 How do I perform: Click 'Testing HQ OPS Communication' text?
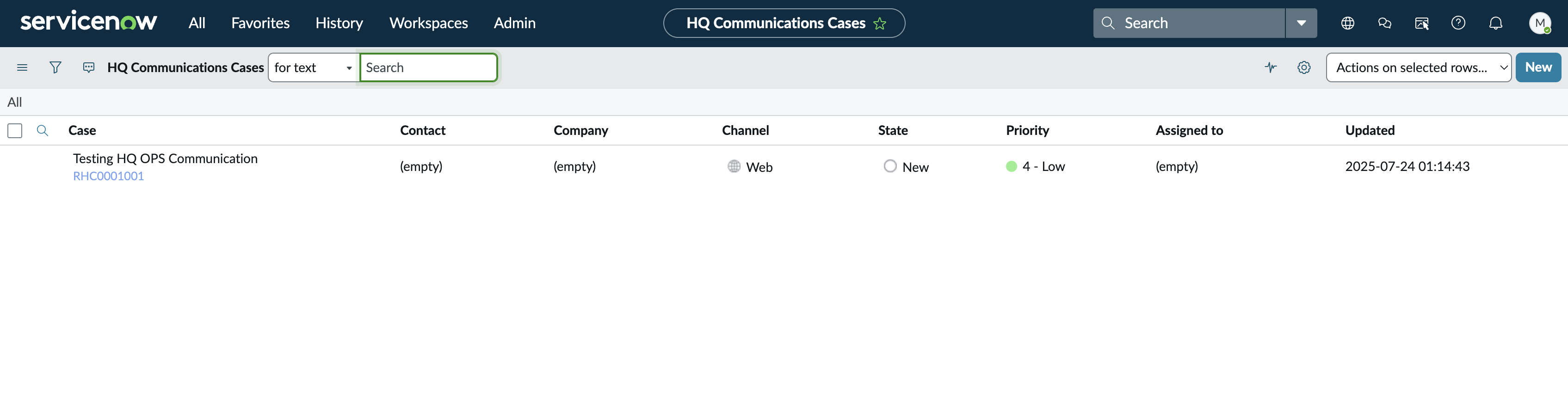pyautogui.click(x=165, y=158)
